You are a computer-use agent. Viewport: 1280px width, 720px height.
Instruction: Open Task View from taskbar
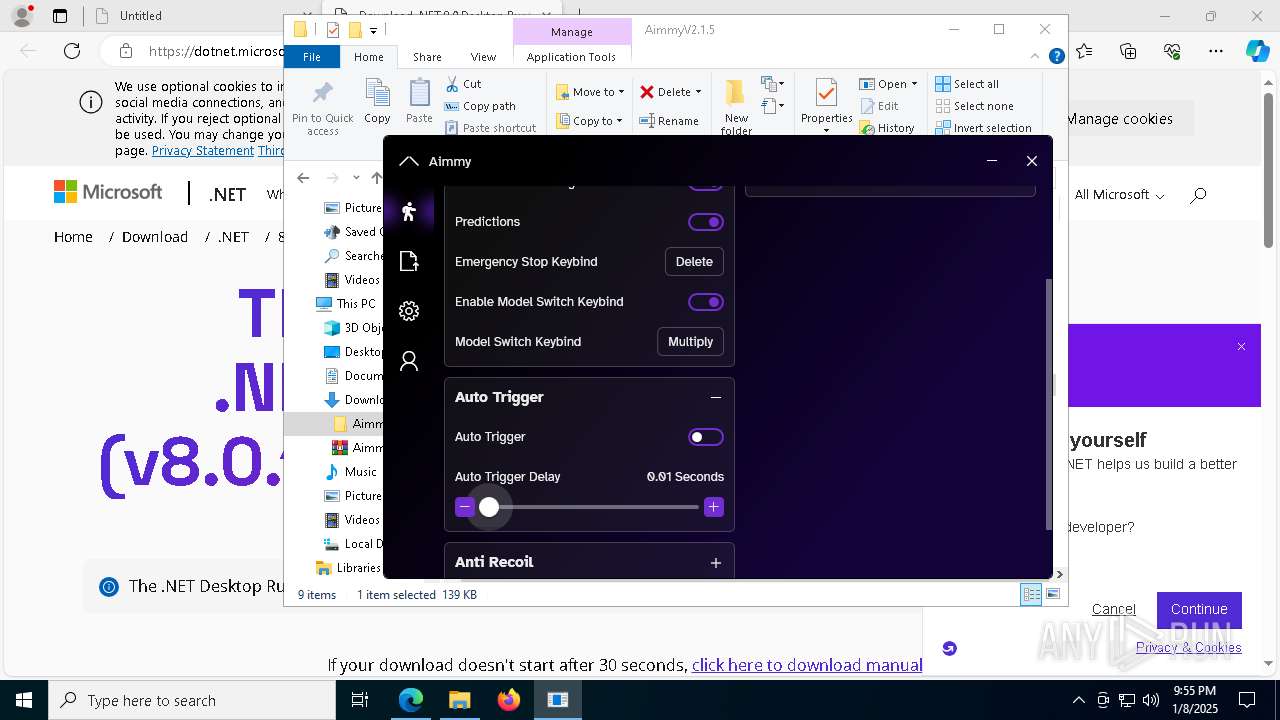tap(360, 700)
